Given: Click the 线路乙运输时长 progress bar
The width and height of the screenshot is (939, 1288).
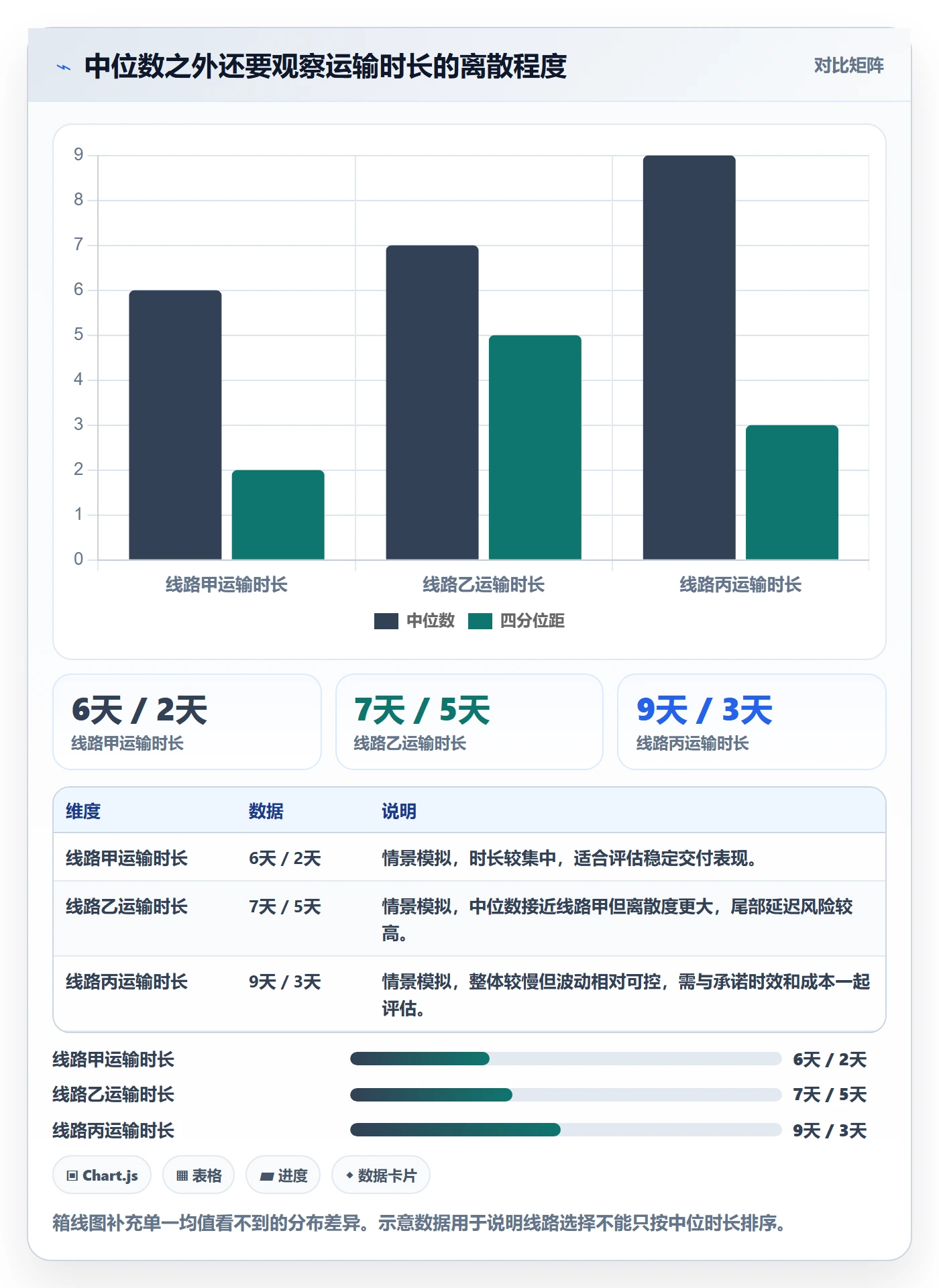Looking at the screenshot, I should pos(565,1095).
